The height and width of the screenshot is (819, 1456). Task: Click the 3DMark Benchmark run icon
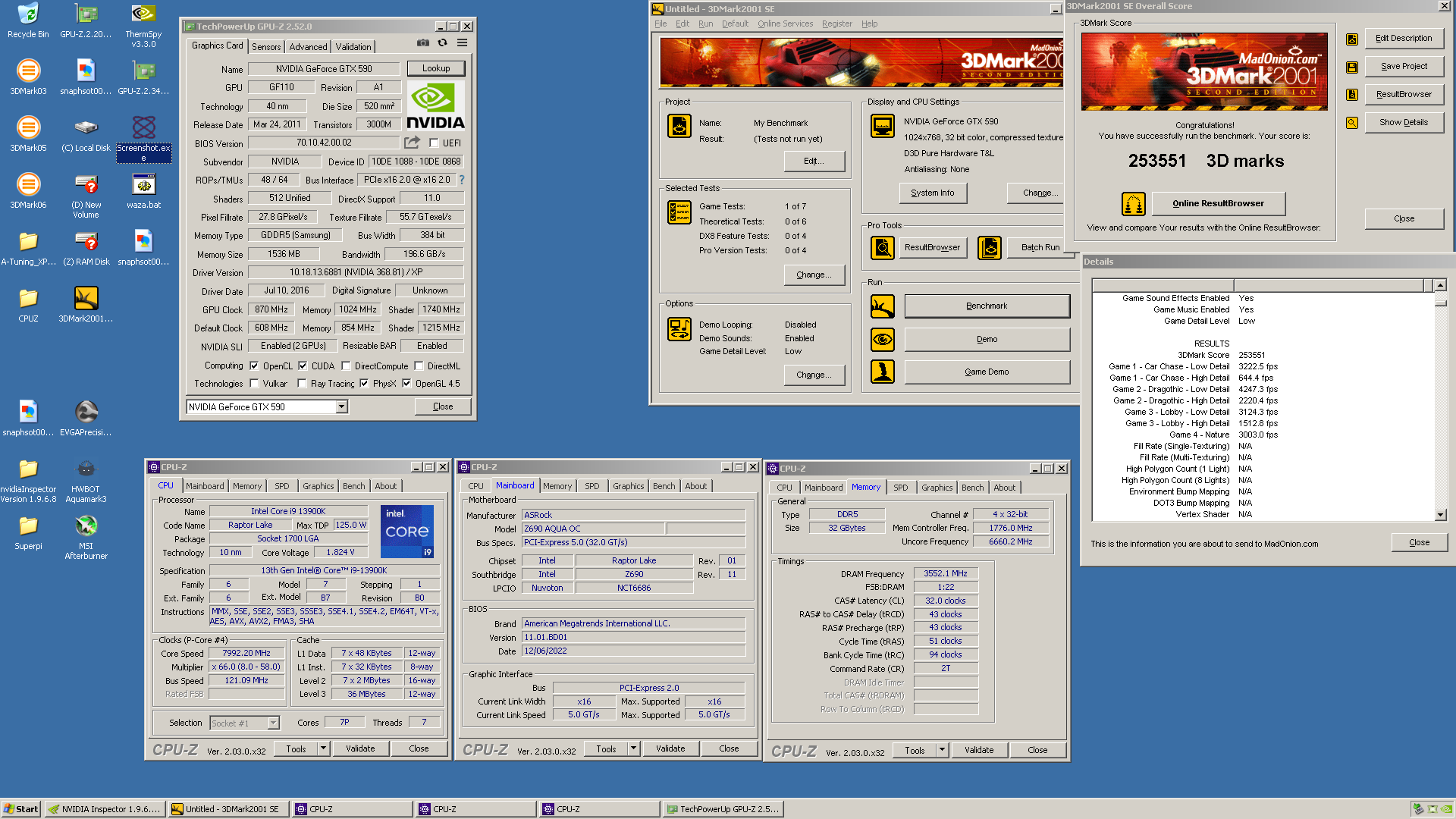coord(882,306)
